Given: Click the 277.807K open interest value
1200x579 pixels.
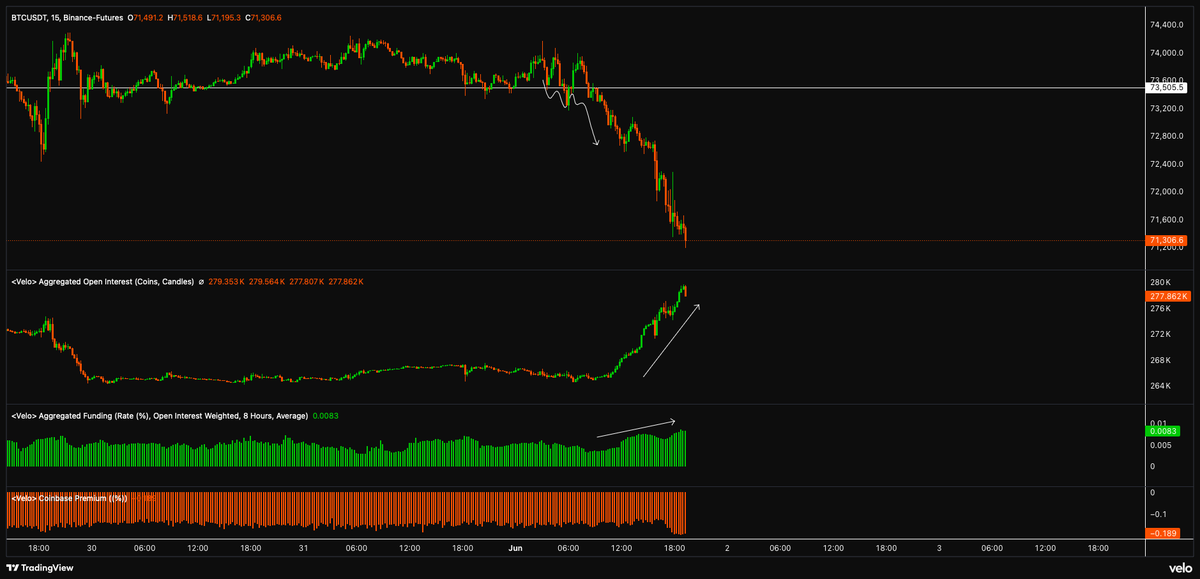Looking at the screenshot, I should coord(306,282).
